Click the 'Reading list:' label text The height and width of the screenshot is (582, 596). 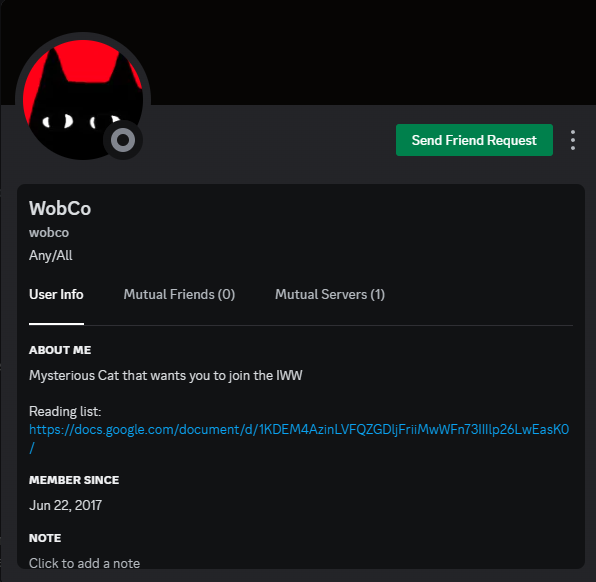coord(65,411)
